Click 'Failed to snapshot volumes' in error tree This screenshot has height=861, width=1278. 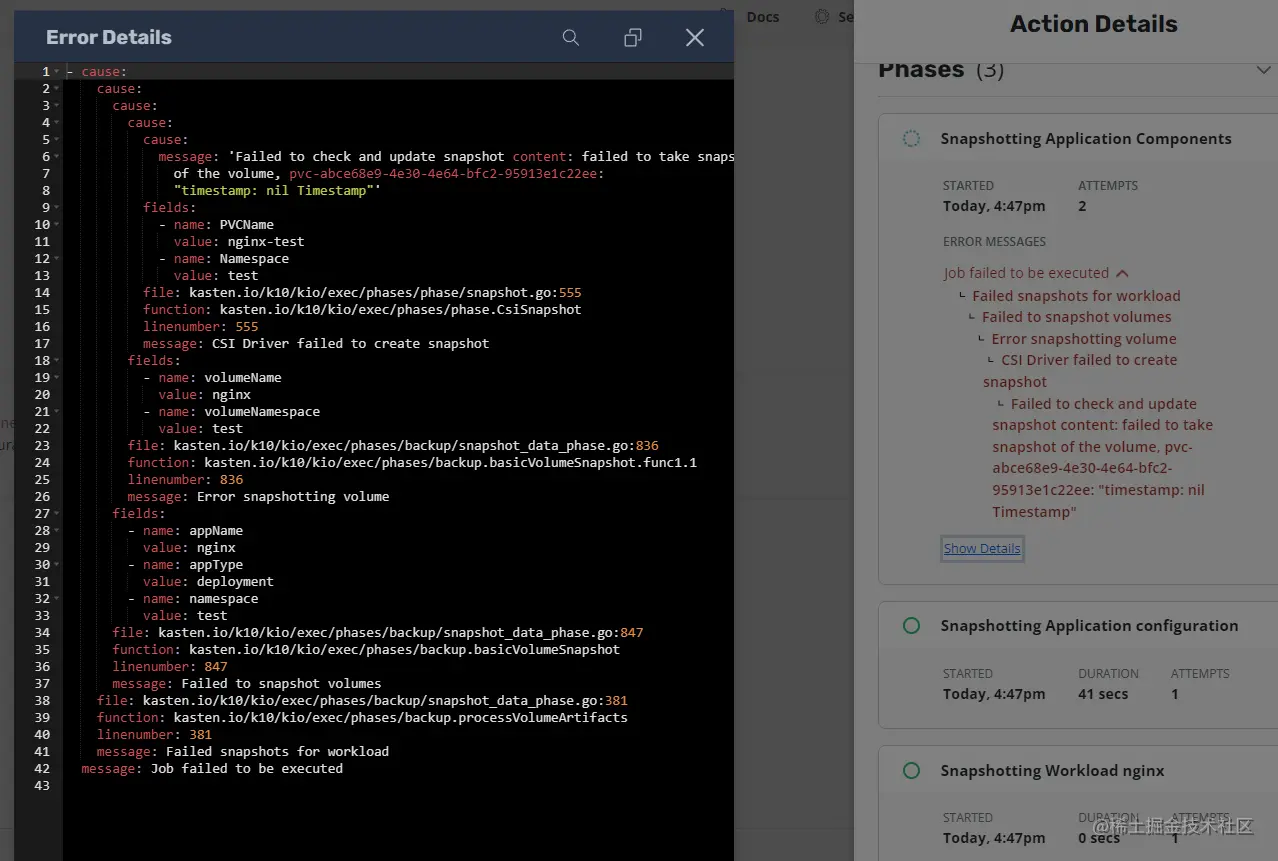(x=1076, y=317)
